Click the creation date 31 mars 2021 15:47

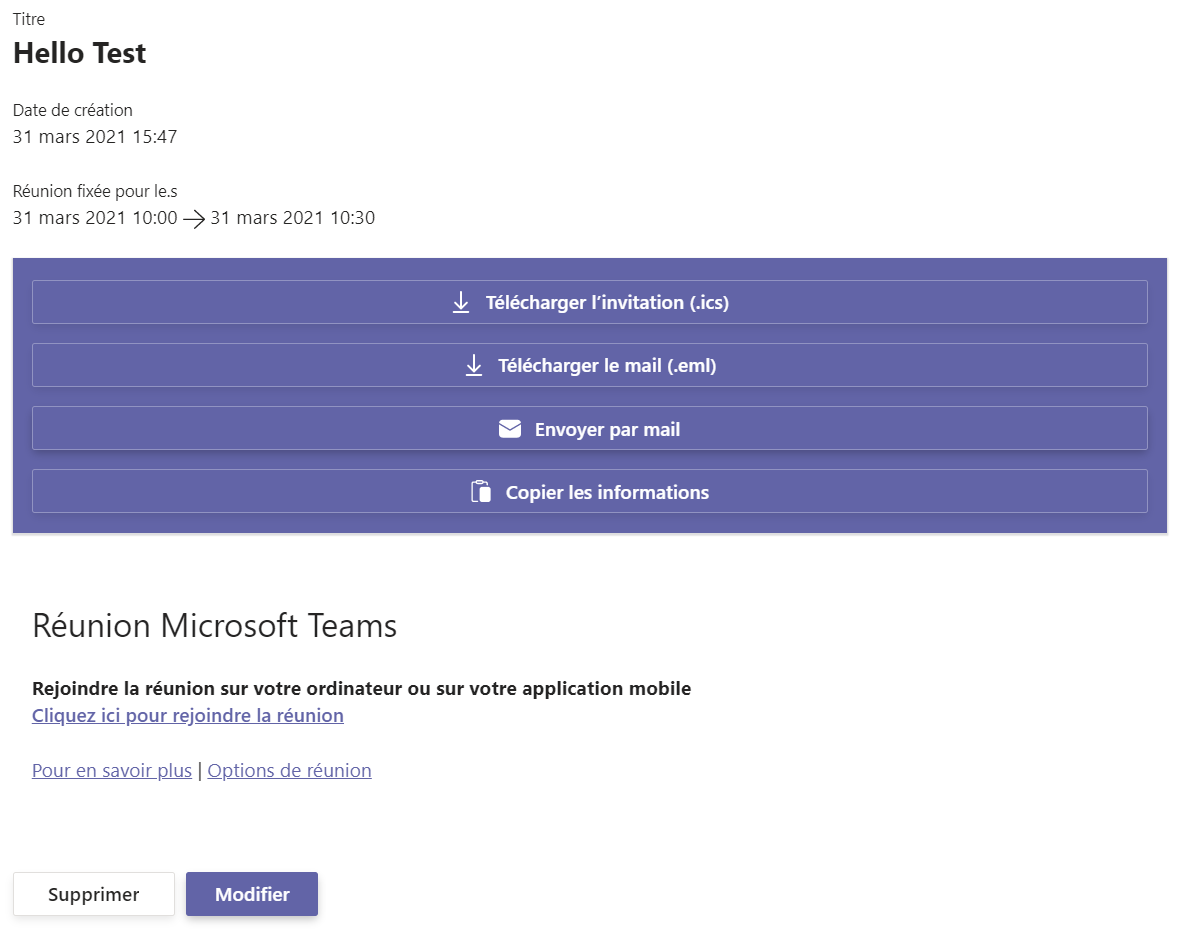(x=95, y=137)
